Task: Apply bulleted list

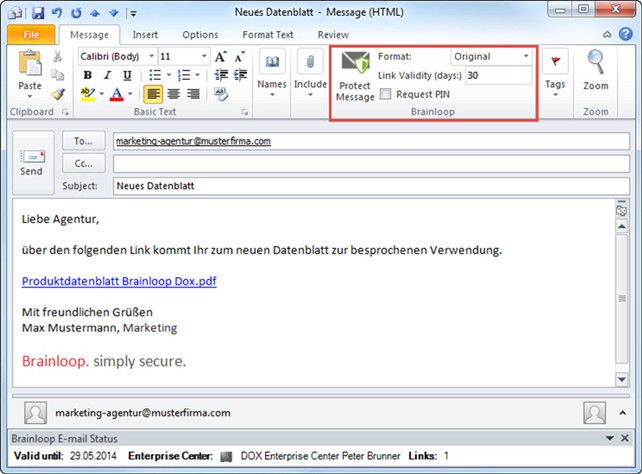Action: tap(155, 75)
